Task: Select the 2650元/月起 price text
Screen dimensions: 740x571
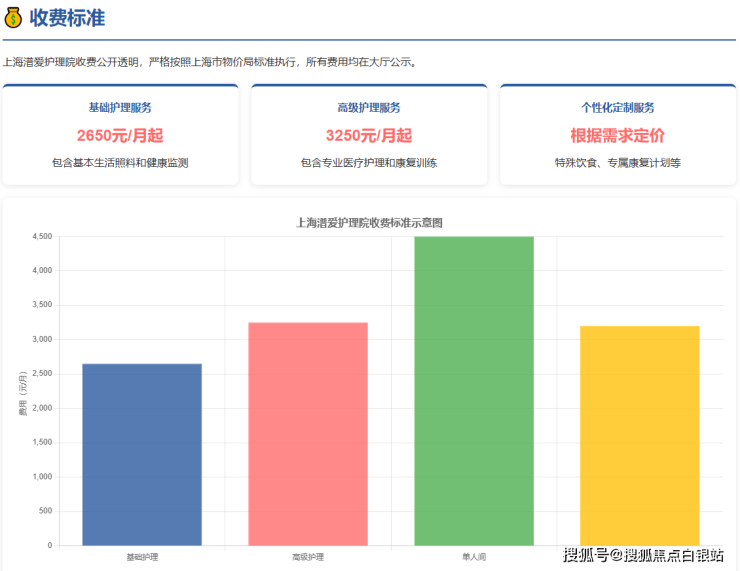Action: click(x=120, y=136)
